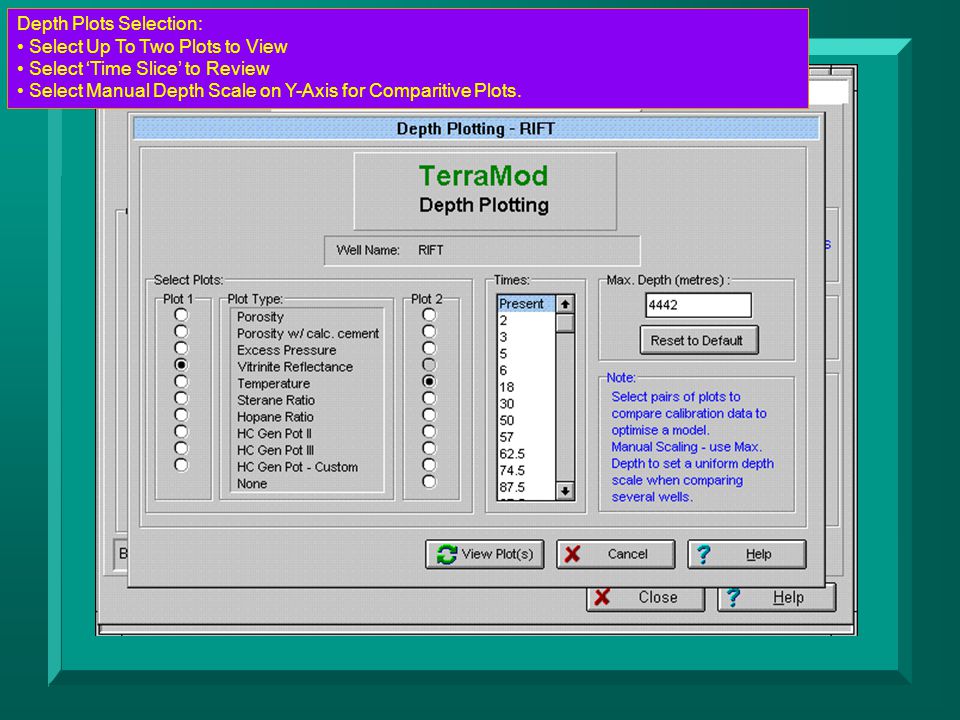This screenshot has width=960, height=720.
Task: Click the Well Name 'RIFT' value
Action: [x=430, y=250]
